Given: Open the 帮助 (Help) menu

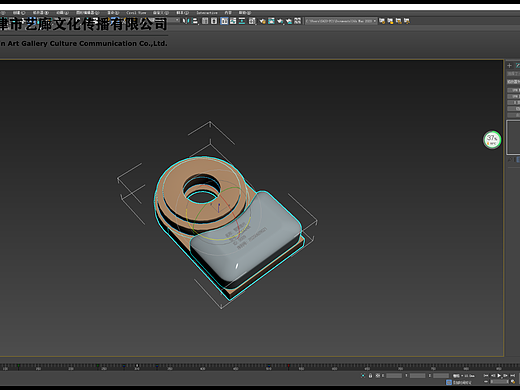Looking at the screenshot, I should [x=245, y=13].
